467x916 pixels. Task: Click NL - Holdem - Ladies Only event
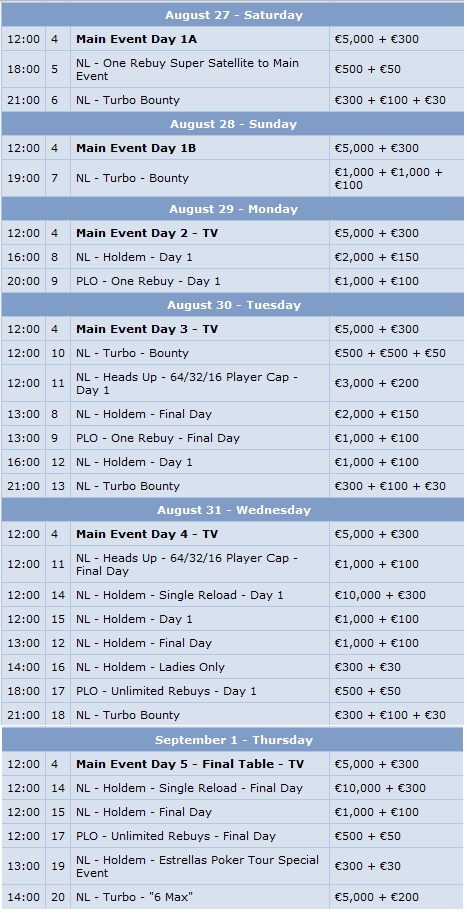pyautogui.click(x=150, y=667)
